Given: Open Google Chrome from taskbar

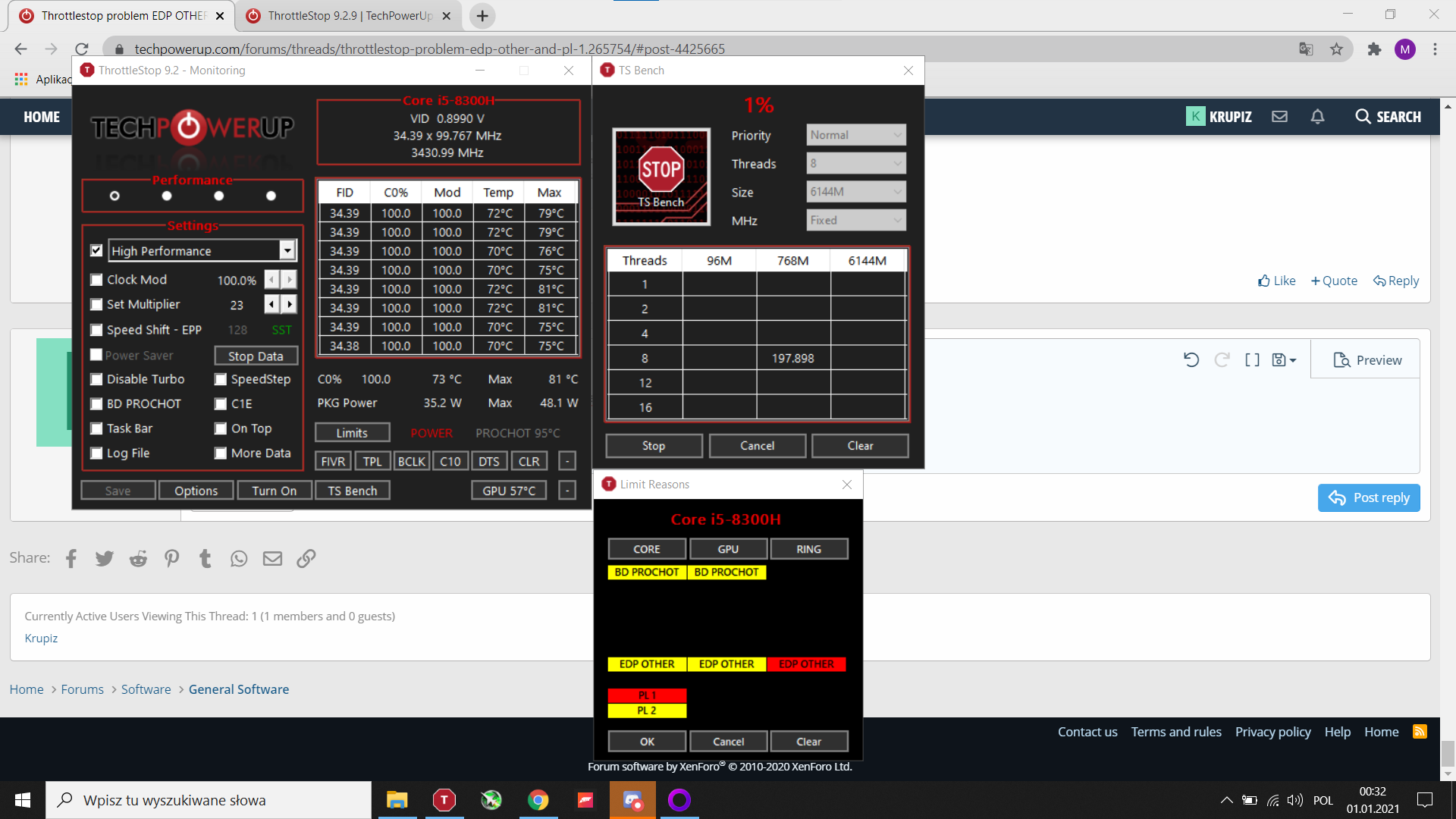Looking at the screenshot, I should pyautogui.click(x=538, y=800).
